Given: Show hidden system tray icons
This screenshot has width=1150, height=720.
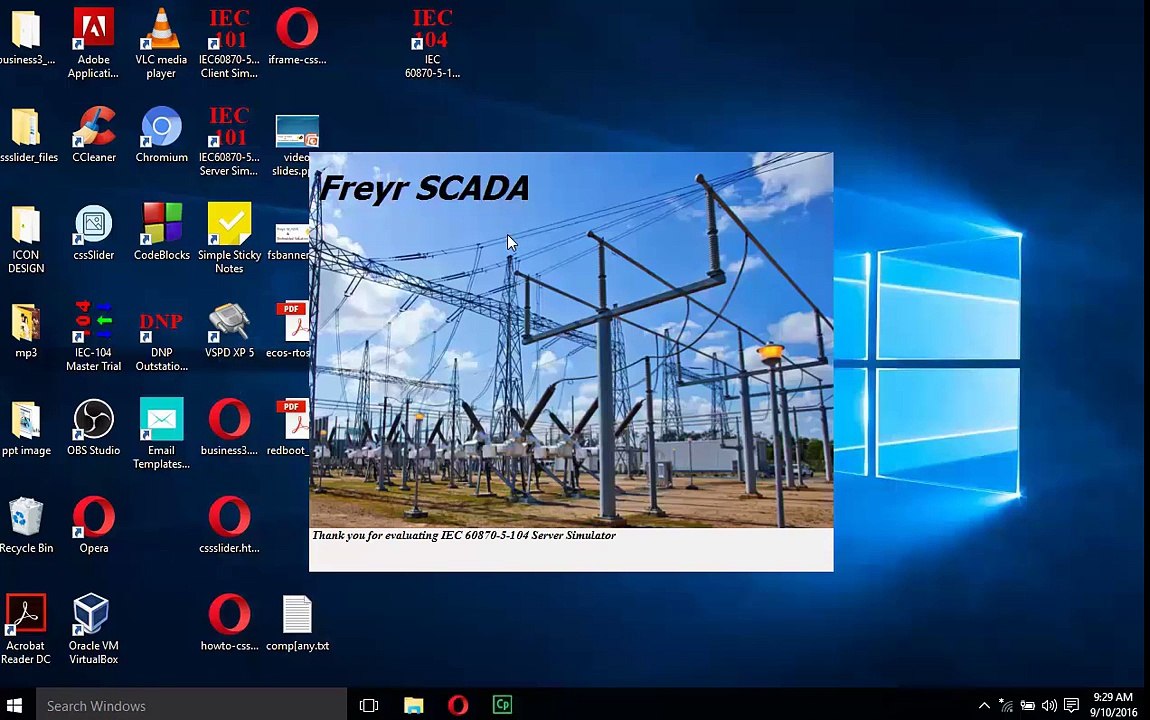Looking at the screenshot, I should (x=984, y=705).
